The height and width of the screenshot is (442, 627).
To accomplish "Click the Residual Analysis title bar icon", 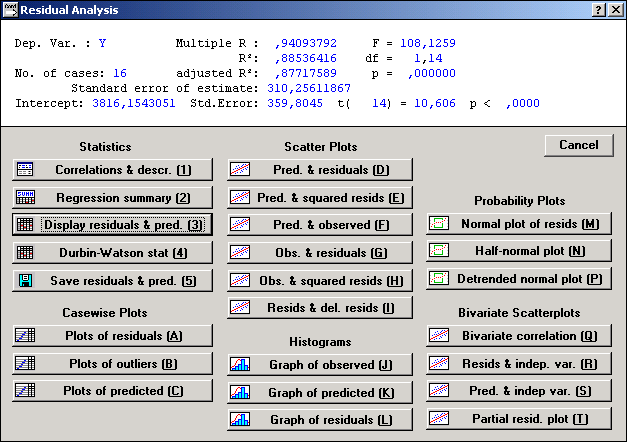I will click(x=10, y=10).
